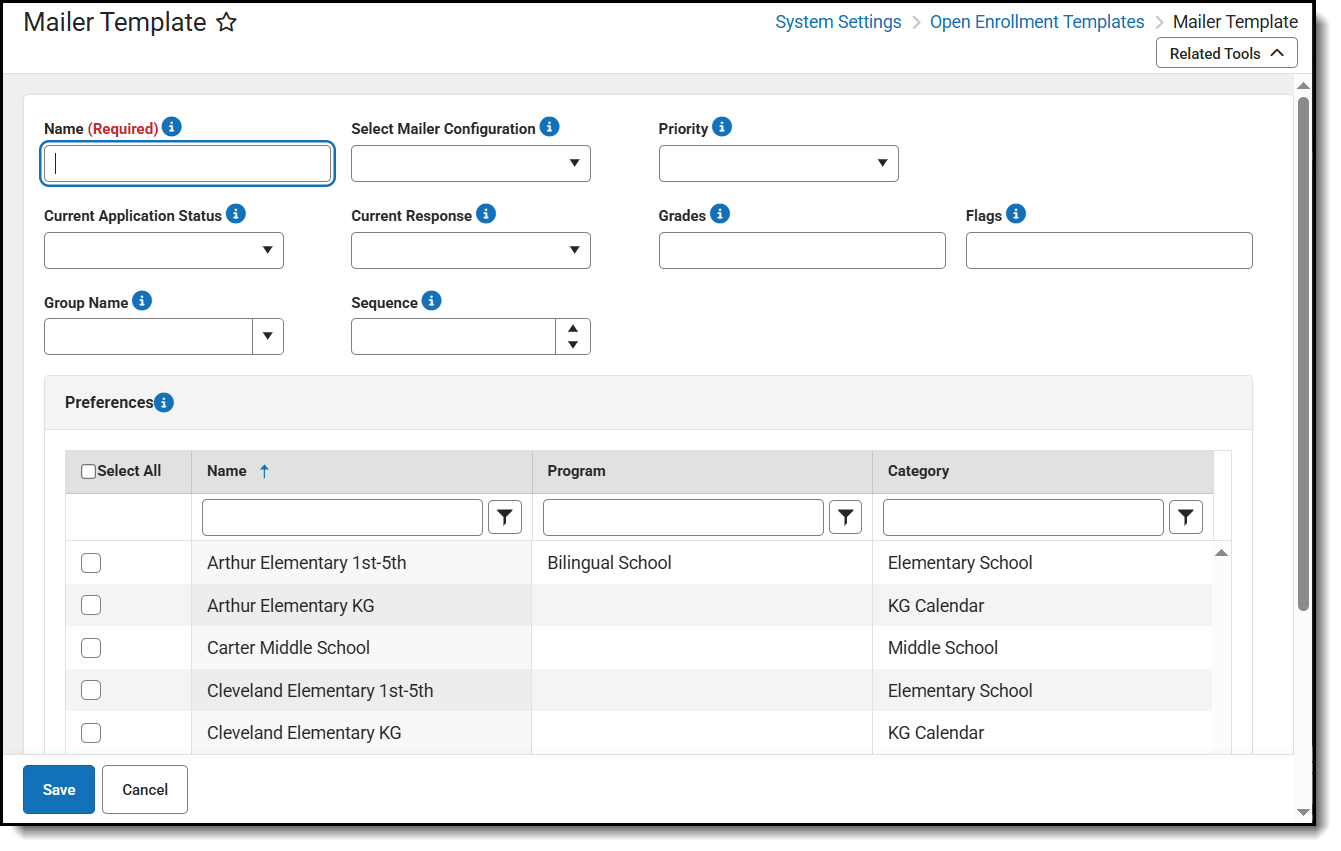
Task: Check the Select All checkbox
Action: coord(89,471)
